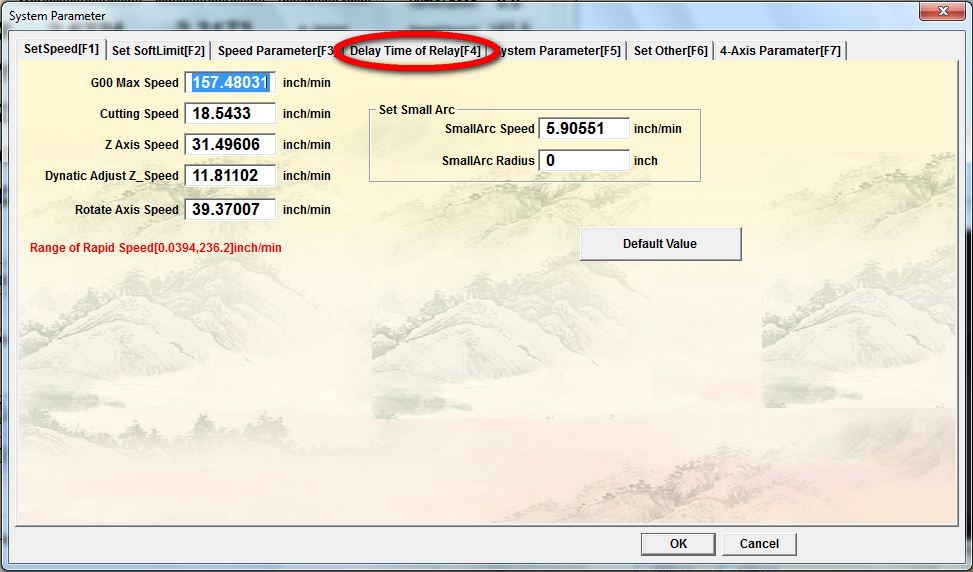Click the Cutting Speed input field
This screenshot has height=572, width=973.
[230, 114]
